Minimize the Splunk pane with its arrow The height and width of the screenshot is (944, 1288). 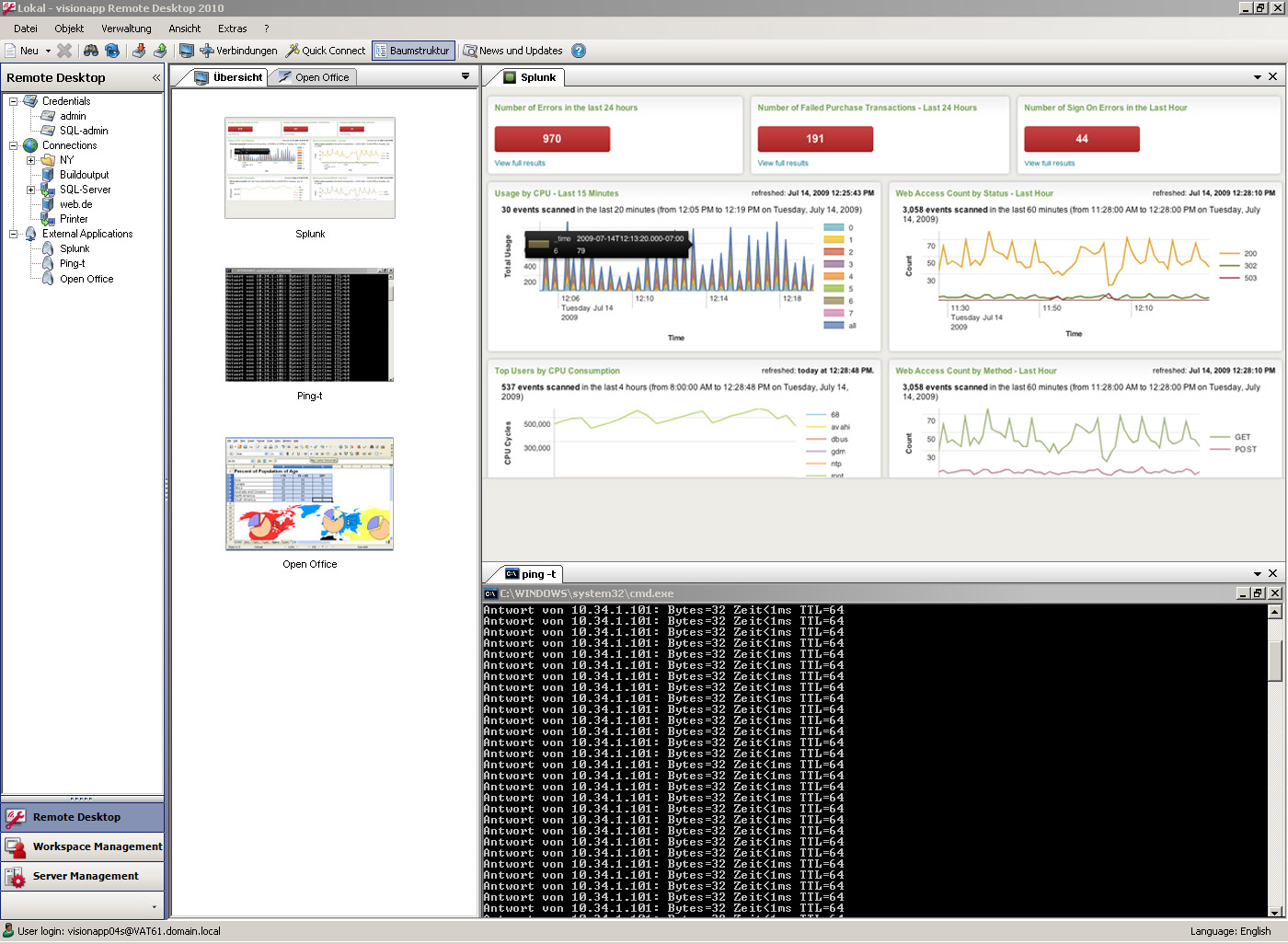point(1257,77)
